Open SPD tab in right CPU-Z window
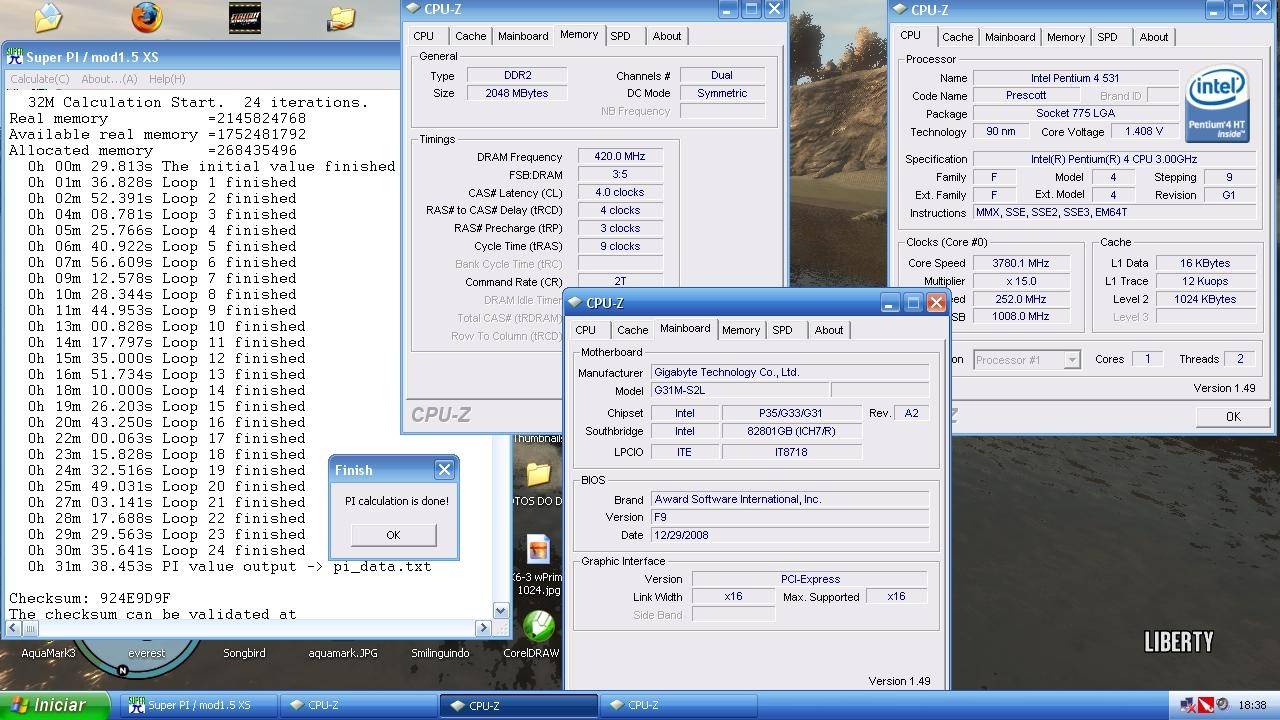Viewport: 1280px width, 720px height. click(1108, 37)
